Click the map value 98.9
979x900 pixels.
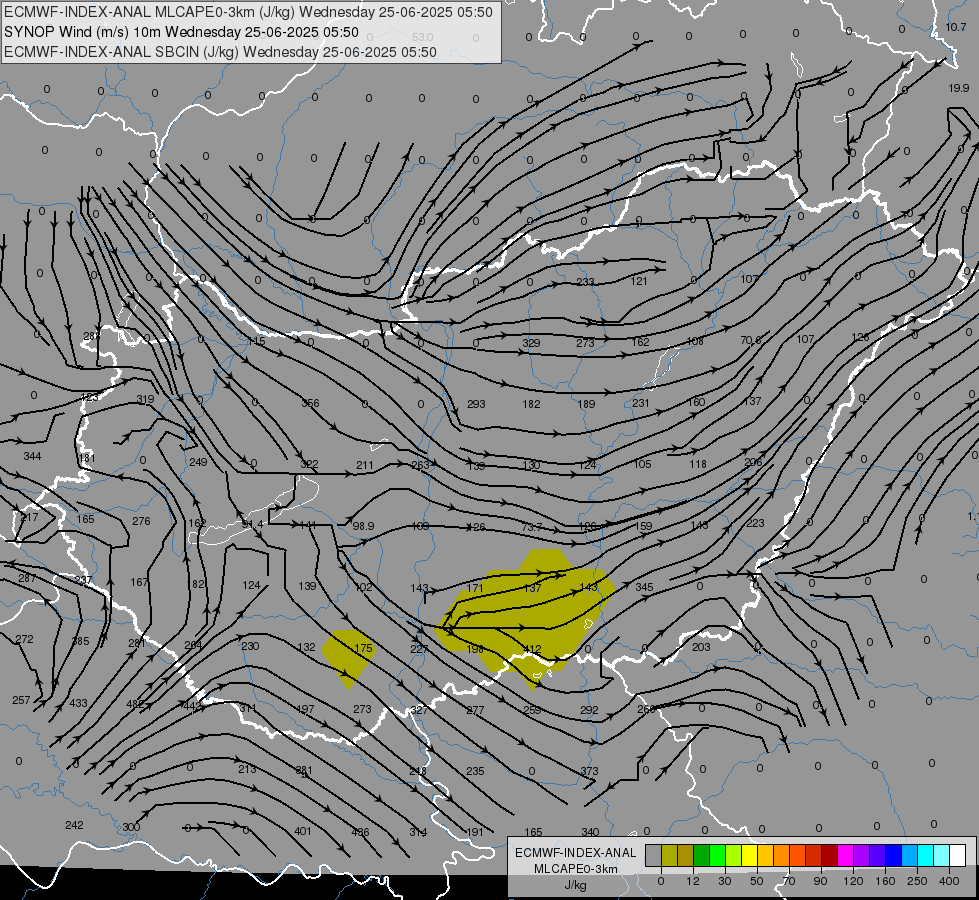pos(363,526)
